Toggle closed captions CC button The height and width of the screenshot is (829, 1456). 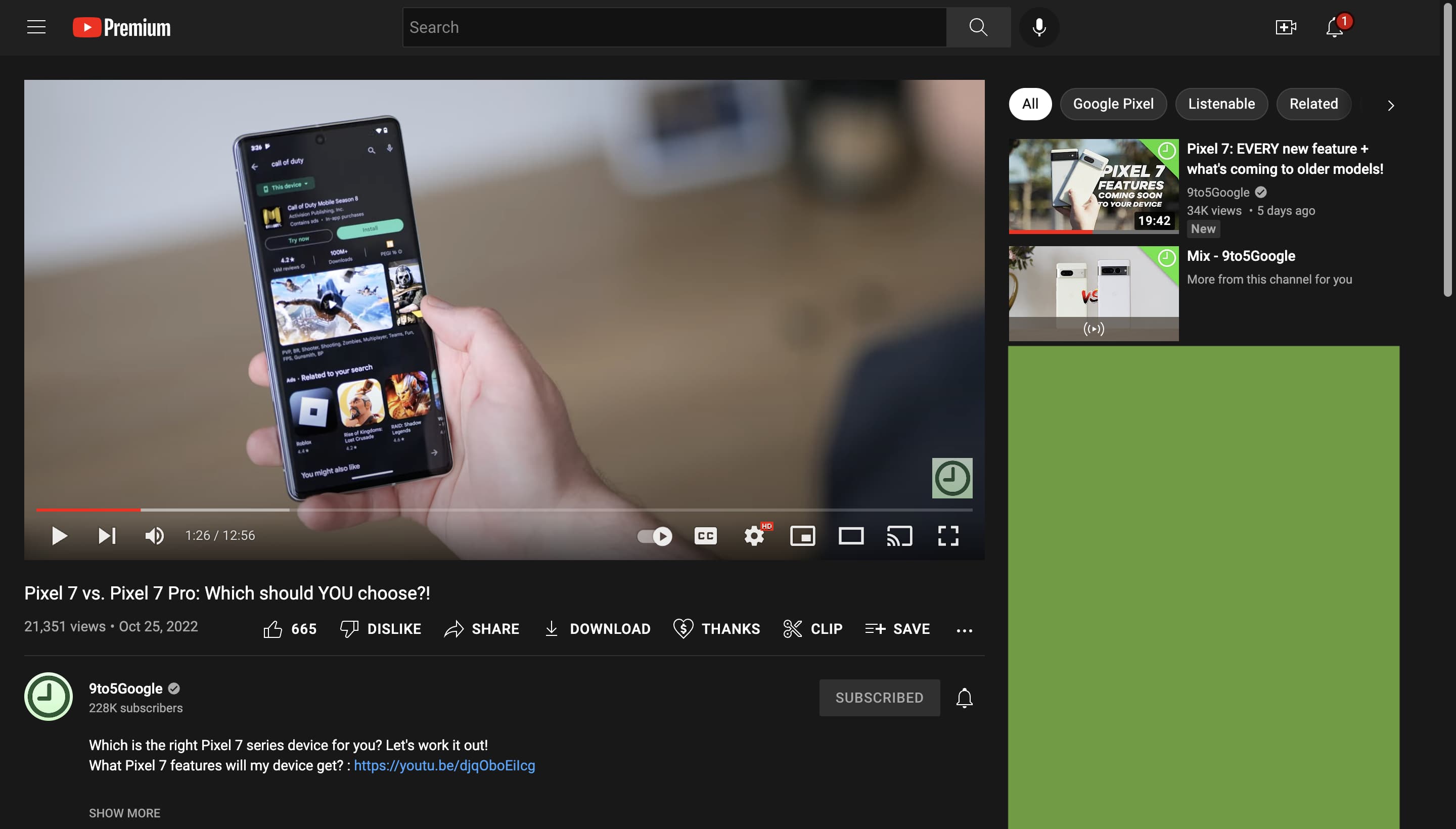pyautogui.click(x=705, y=536)
